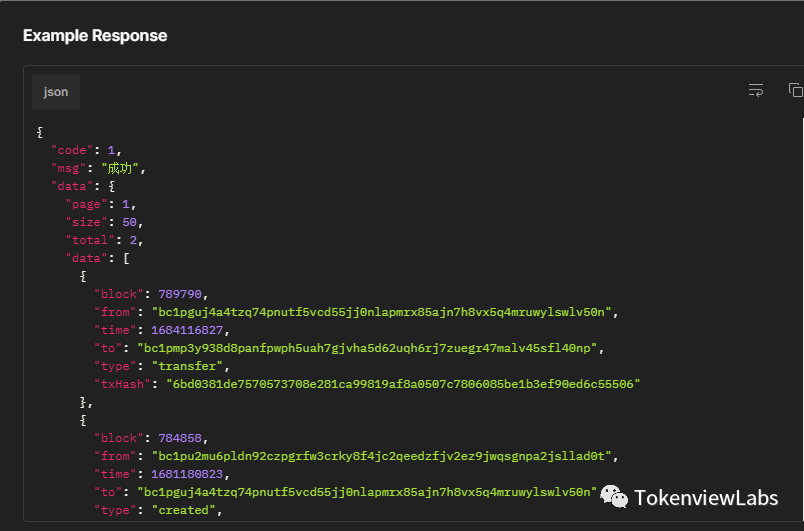Click the "total" key in data
The height and width of the screenshot is (531, 804).
point(90,240)
